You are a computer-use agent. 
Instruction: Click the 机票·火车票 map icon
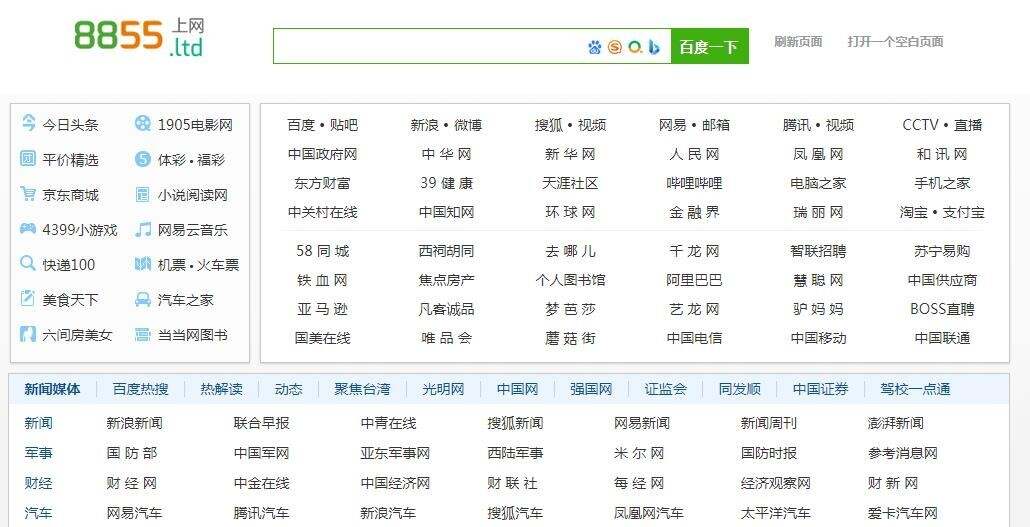pyautogui.click(x=143, y=264)
